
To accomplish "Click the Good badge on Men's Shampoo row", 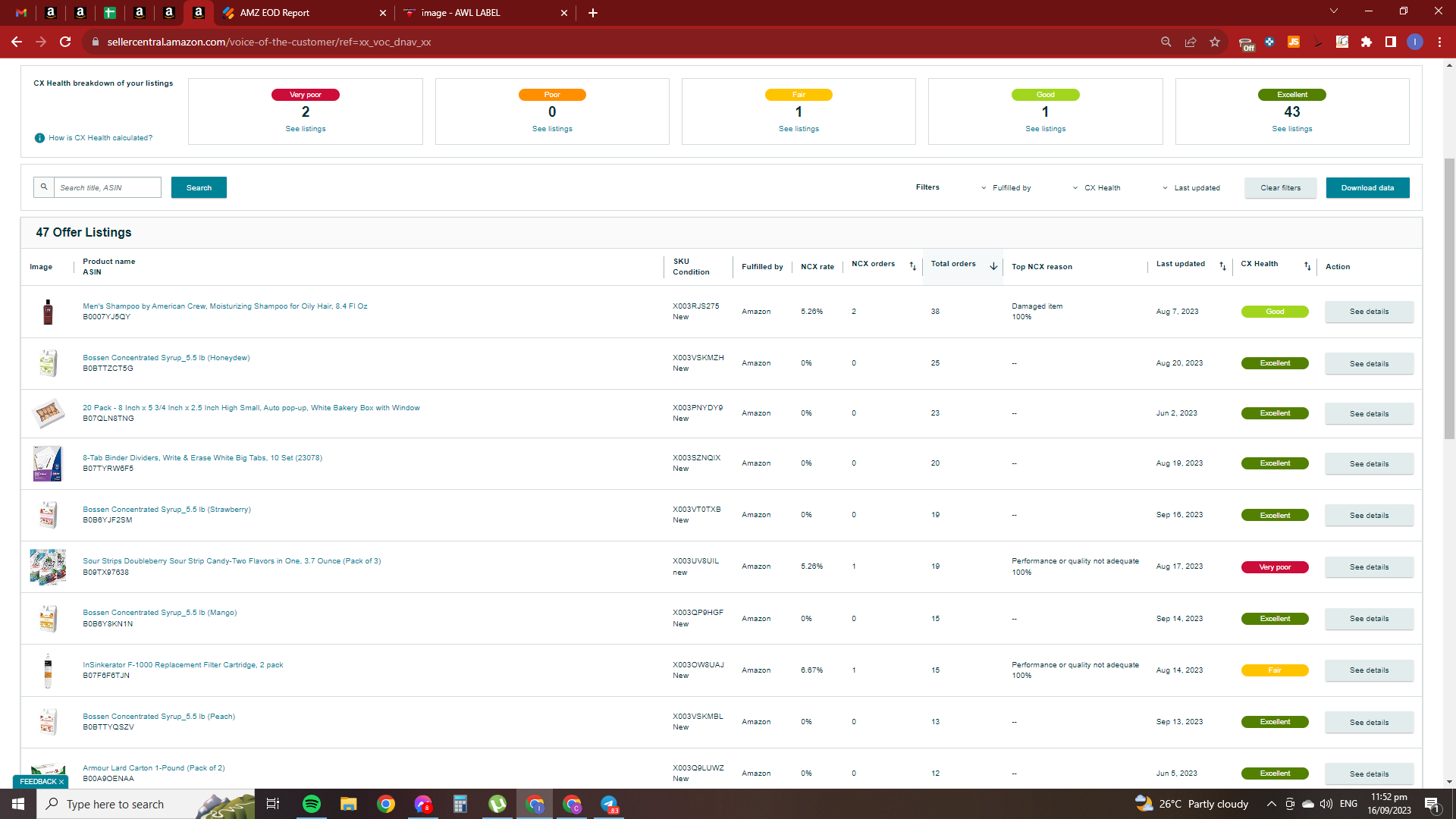I will tap(1275, 312).
